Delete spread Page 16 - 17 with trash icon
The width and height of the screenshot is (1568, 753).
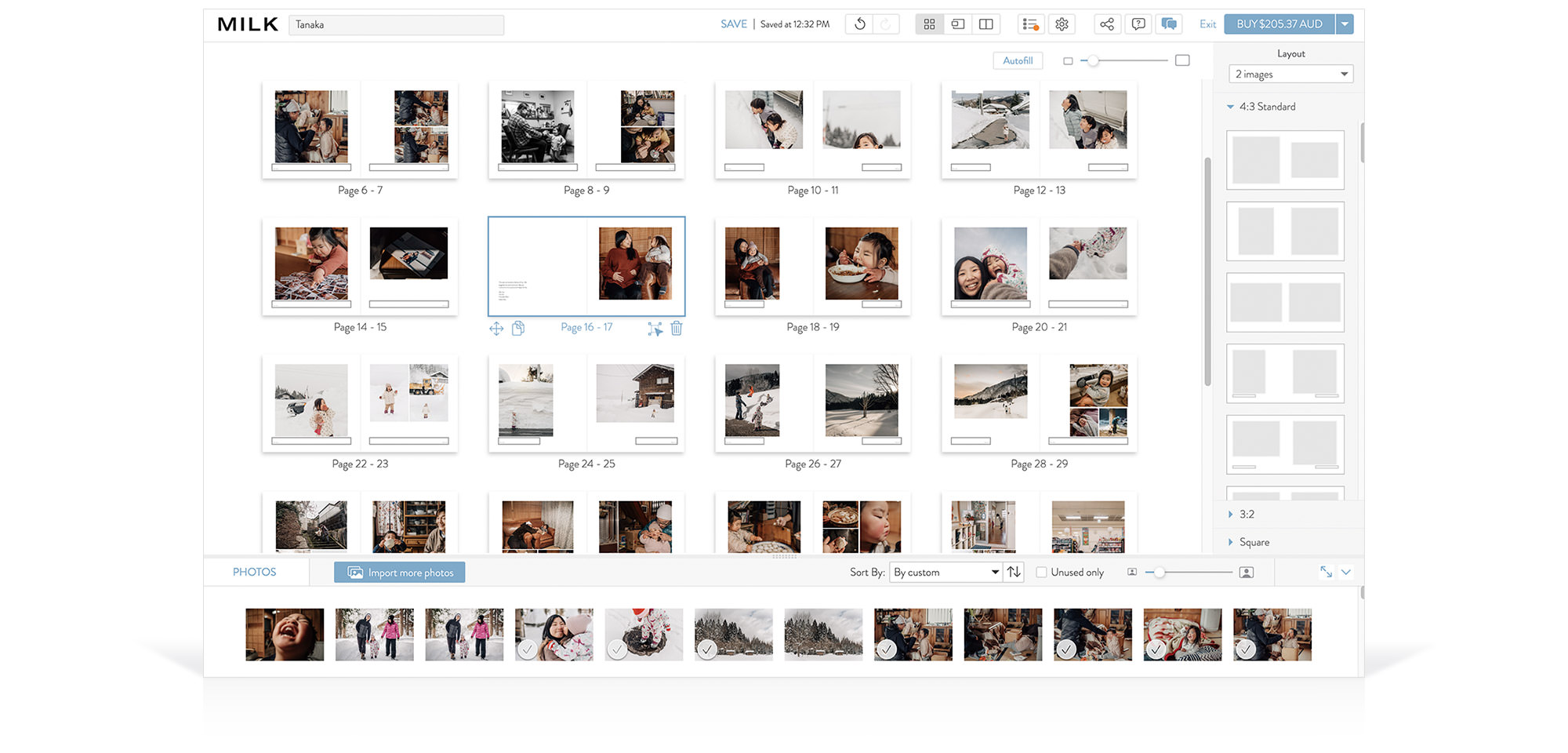pyautogui.click(x=677, y=329)
